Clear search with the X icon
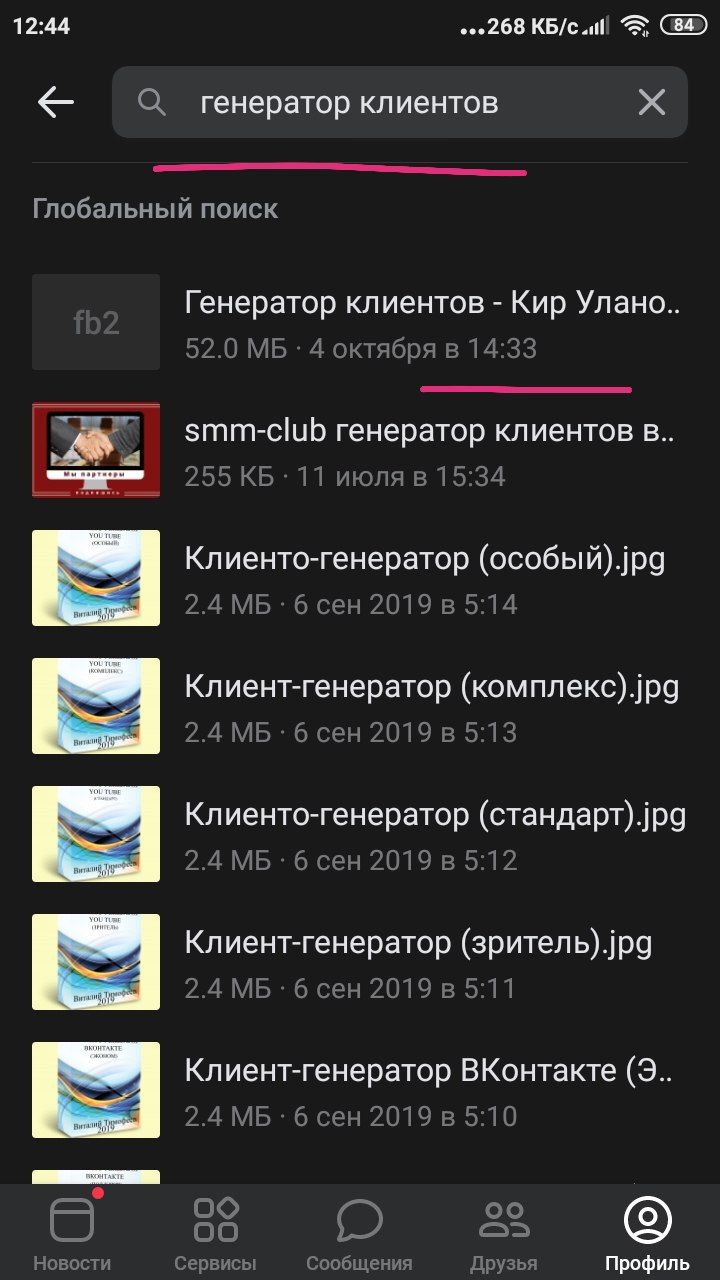The width and height of the screenshot is (720, 1280). (651, 102)
